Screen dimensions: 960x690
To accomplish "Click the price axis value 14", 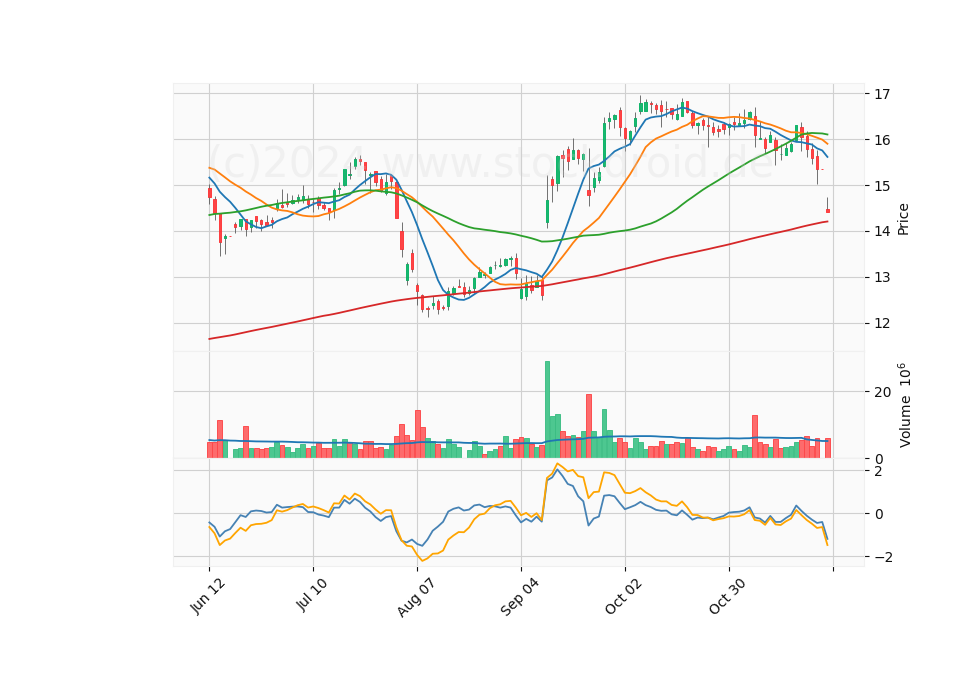I will [882, 231].
